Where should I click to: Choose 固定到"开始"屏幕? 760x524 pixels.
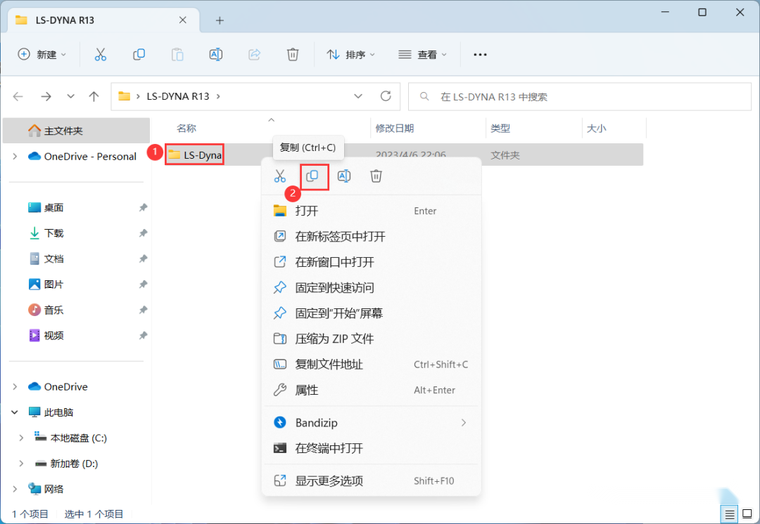coord(372,313)
